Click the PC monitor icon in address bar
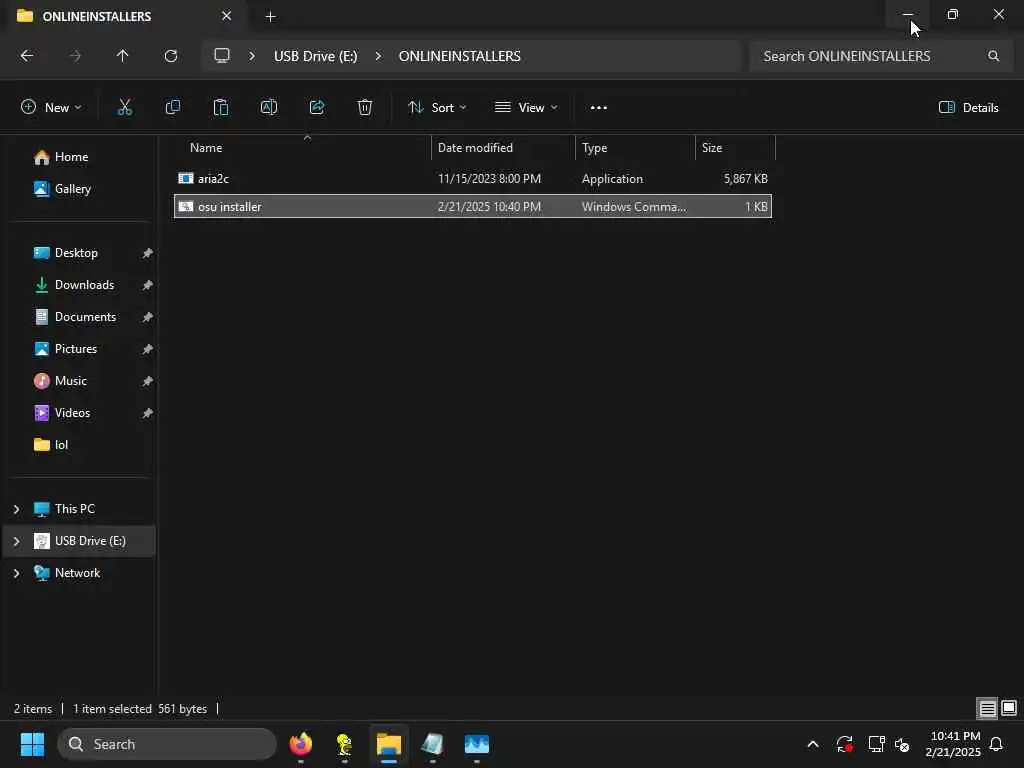Image resolution: width=1024 pixels, height=768 pixels. pos(222,56)
